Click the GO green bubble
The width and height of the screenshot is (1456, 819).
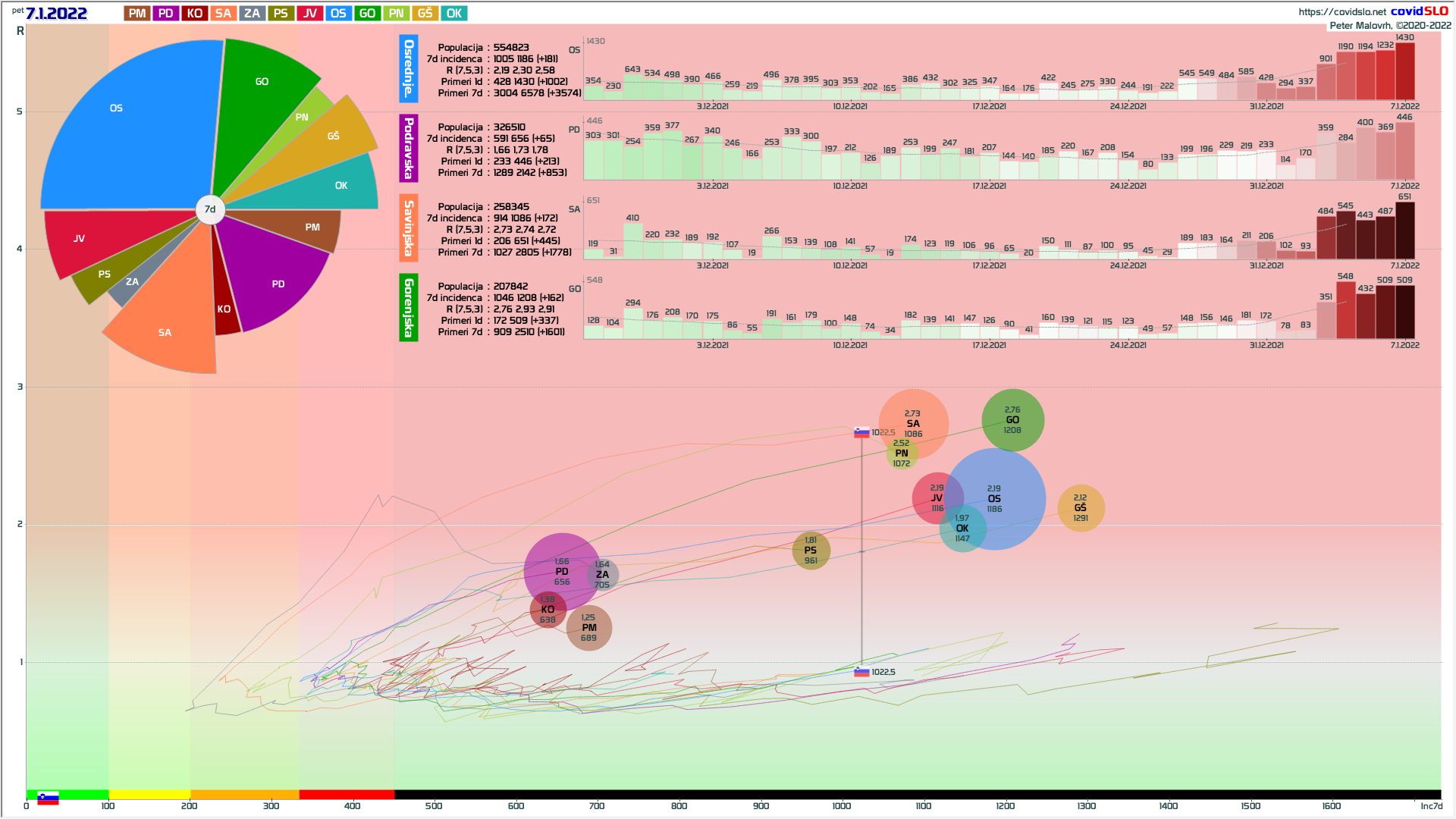click(x=1012, y=420)
